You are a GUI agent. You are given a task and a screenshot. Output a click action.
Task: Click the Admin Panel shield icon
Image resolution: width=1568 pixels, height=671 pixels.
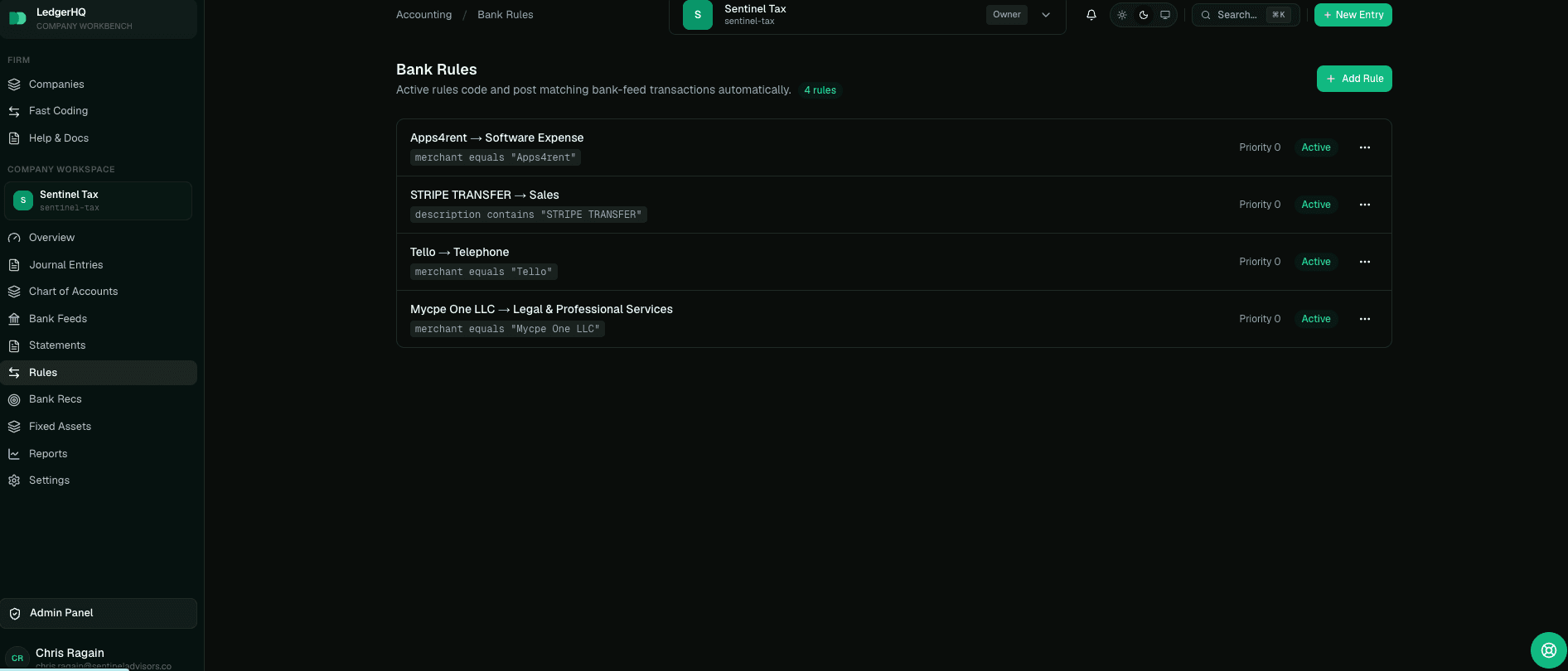tap(15, 614)
